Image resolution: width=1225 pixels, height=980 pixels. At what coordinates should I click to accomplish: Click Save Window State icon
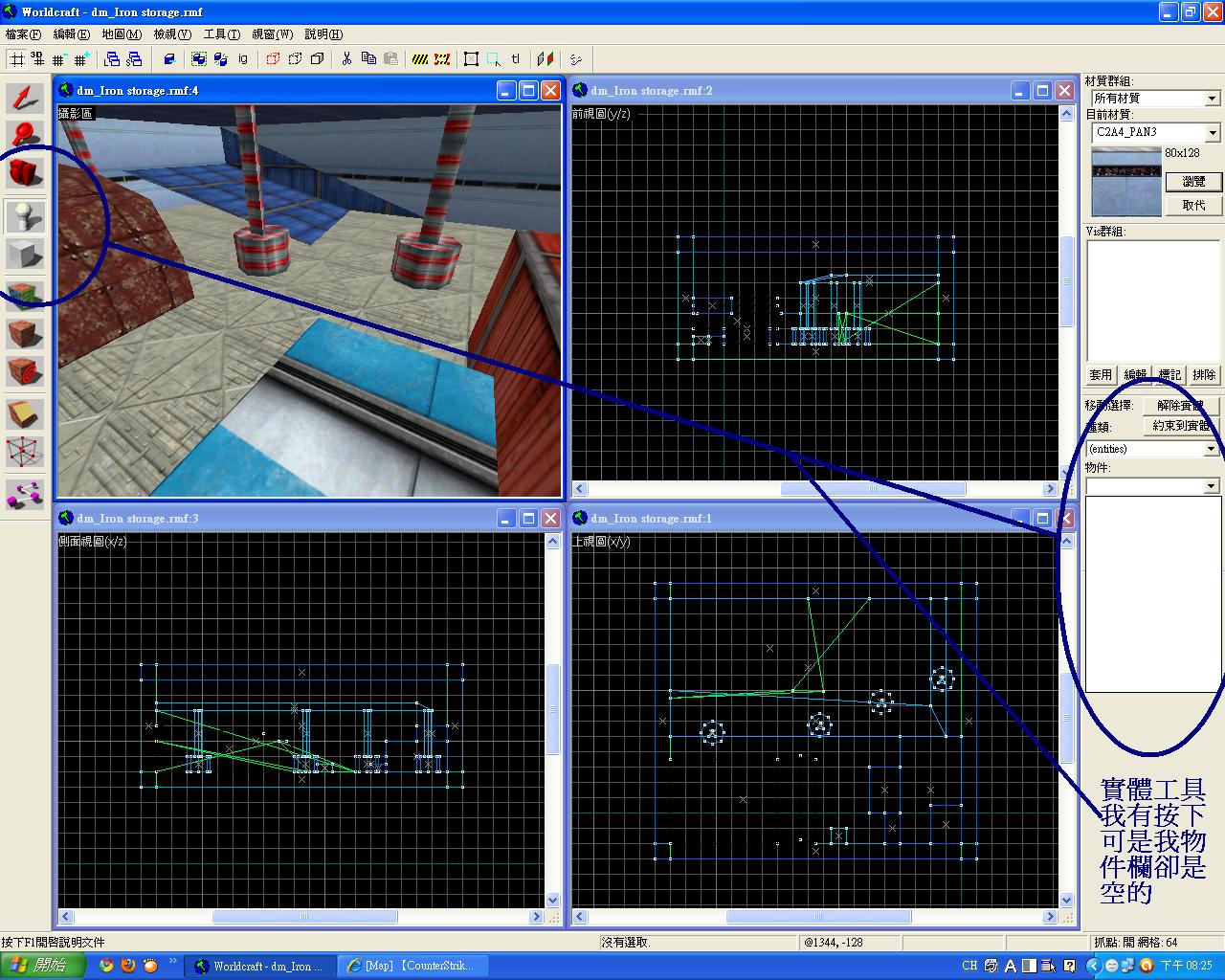[x=134, y=59]
